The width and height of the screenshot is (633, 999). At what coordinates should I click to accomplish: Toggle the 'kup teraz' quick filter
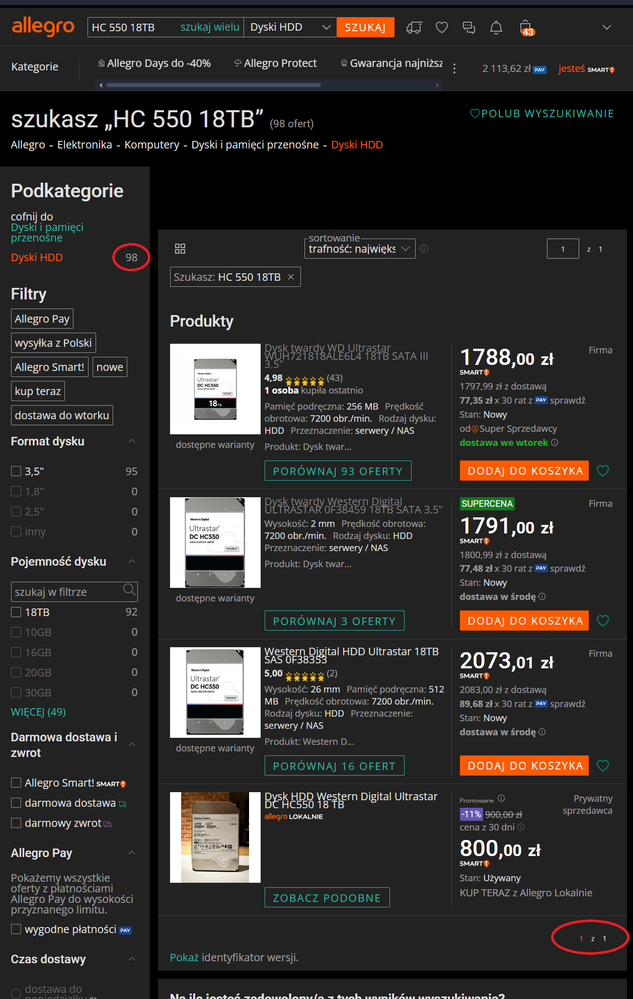38,391
